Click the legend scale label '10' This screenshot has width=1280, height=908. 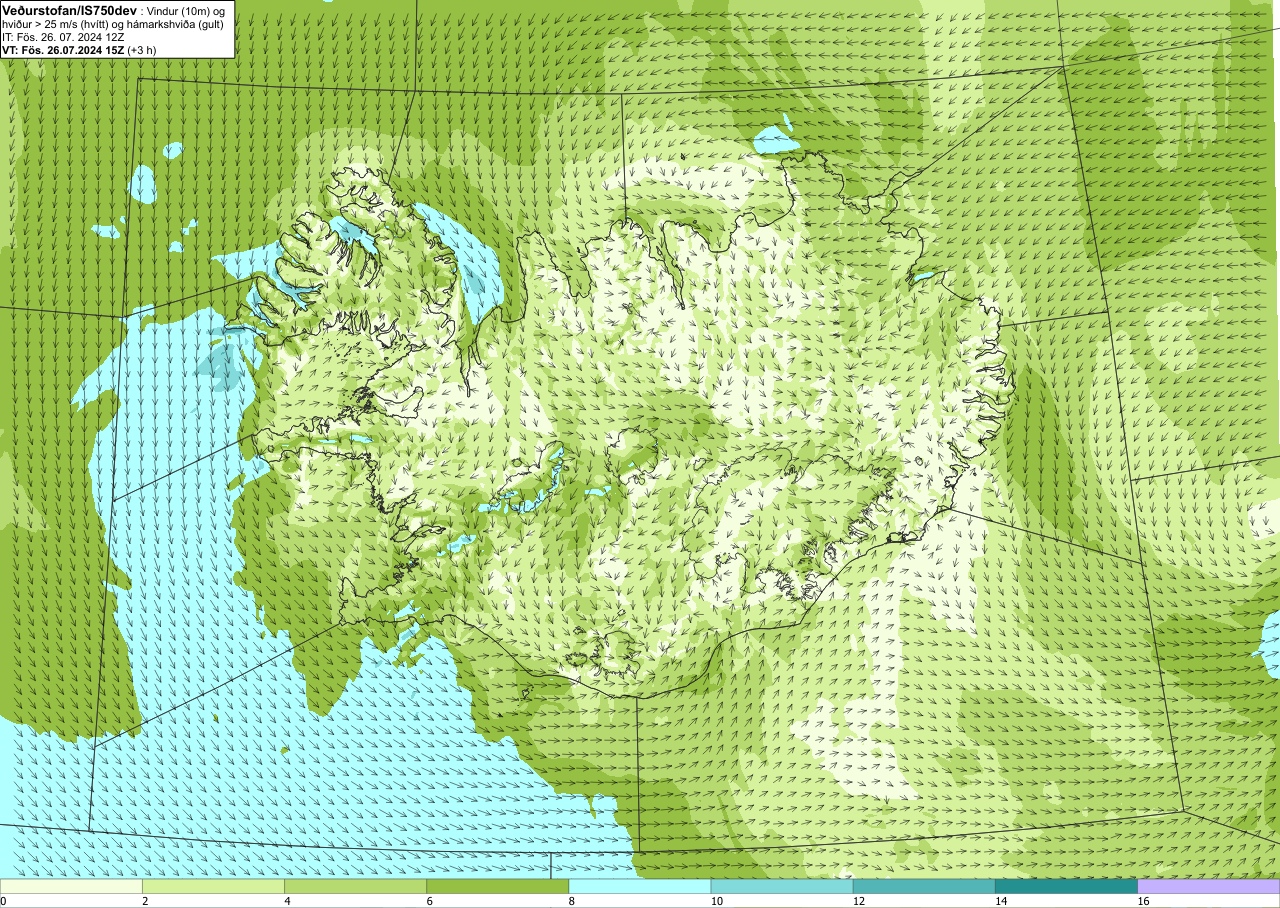[716, 901]
